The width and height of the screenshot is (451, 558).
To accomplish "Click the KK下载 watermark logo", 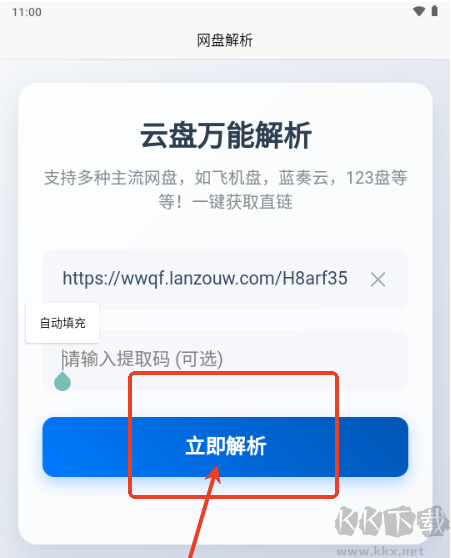I will coord(391,523).
